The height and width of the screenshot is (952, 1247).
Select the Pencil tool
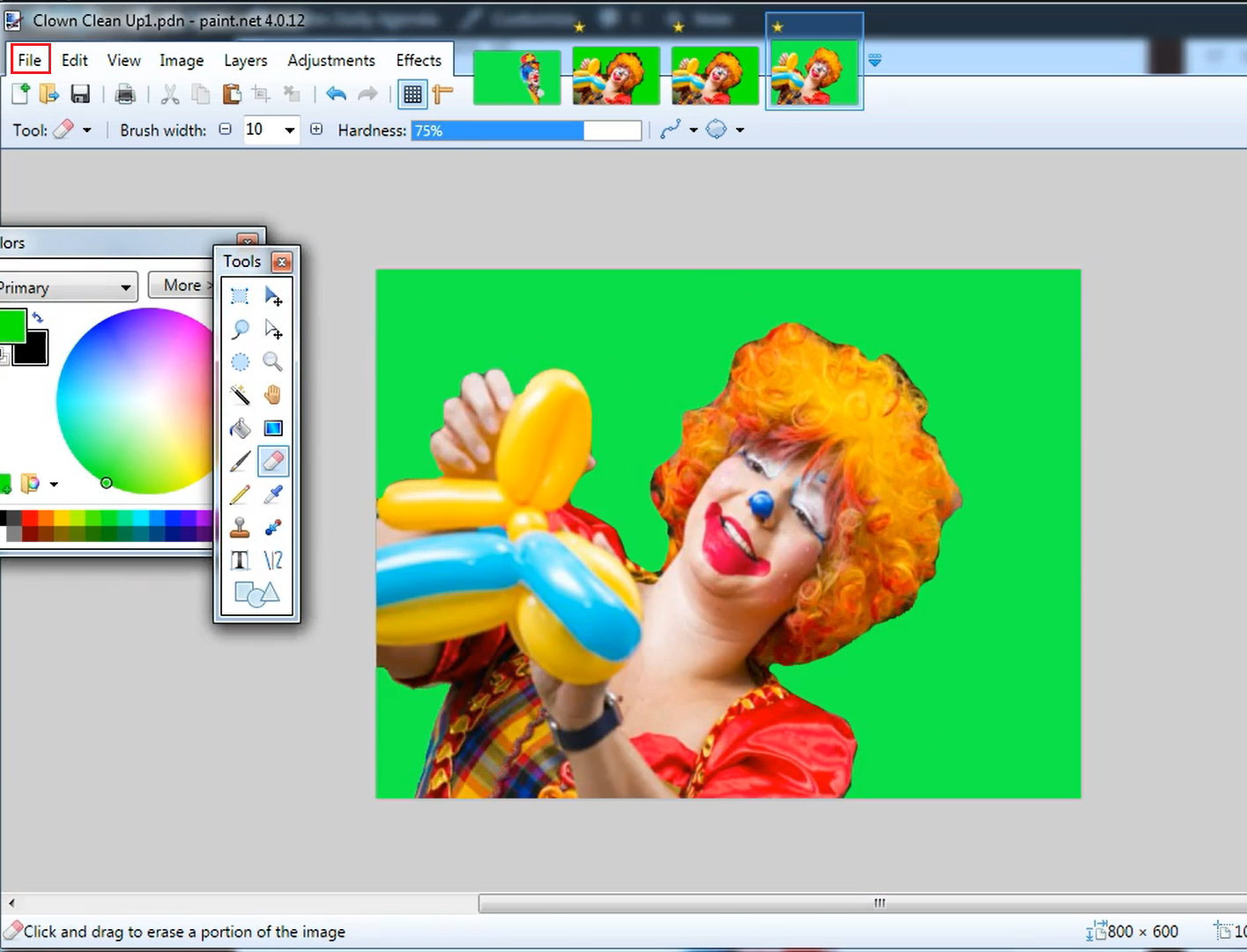pyautogui.click(x=239, y=494)
